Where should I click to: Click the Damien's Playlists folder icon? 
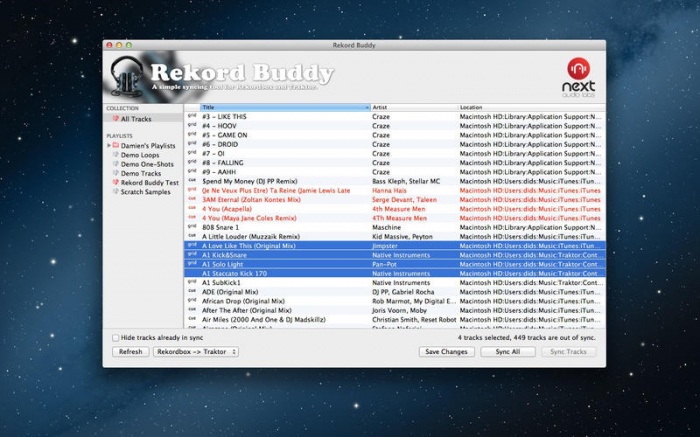116,146
